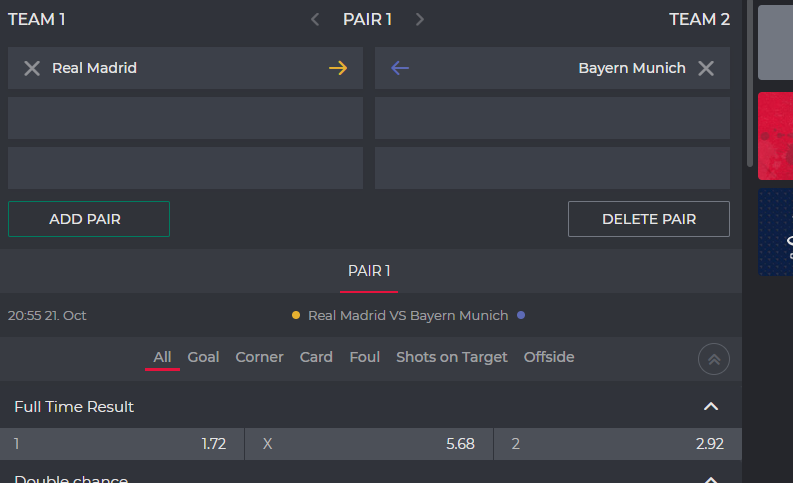The width and height of the screenshot is (793, 483).
Task: Switch to the Goal filter tab
Action: 203,357
